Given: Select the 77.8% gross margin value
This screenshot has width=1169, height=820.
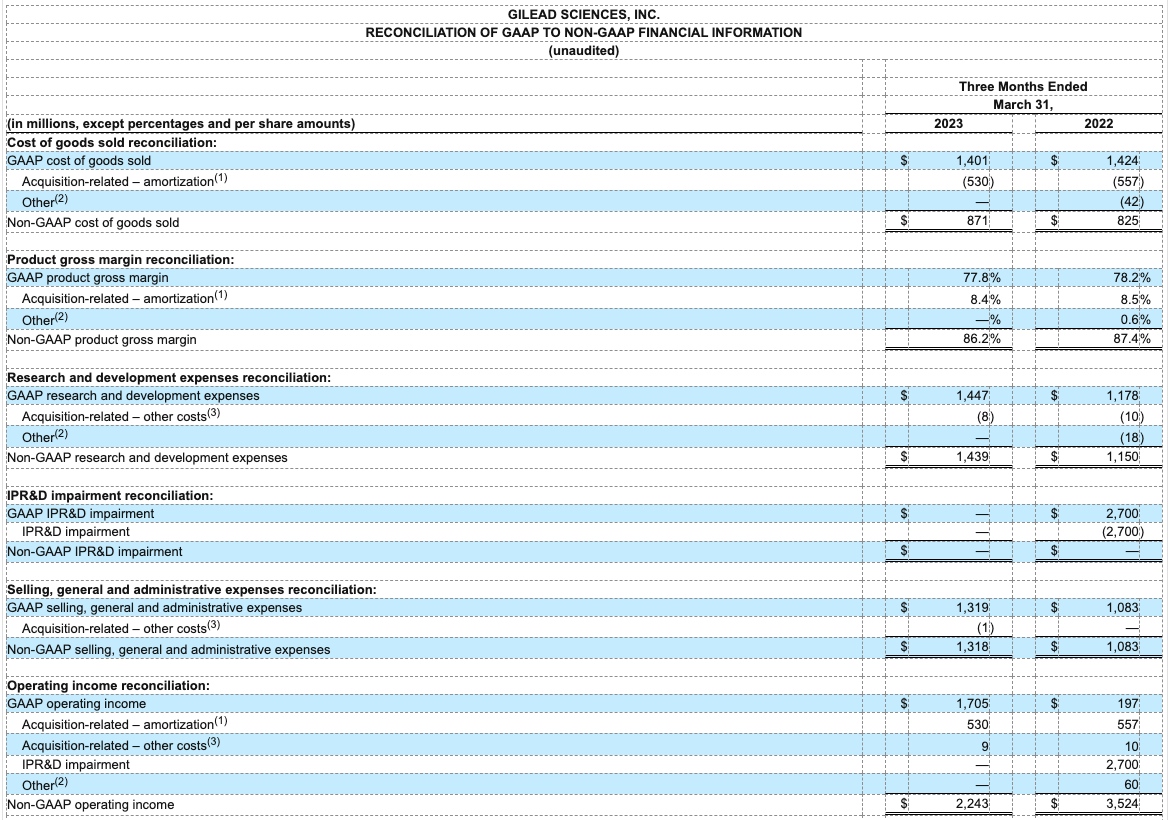Looking at the screenshot, I should click(x=982, y=277).
